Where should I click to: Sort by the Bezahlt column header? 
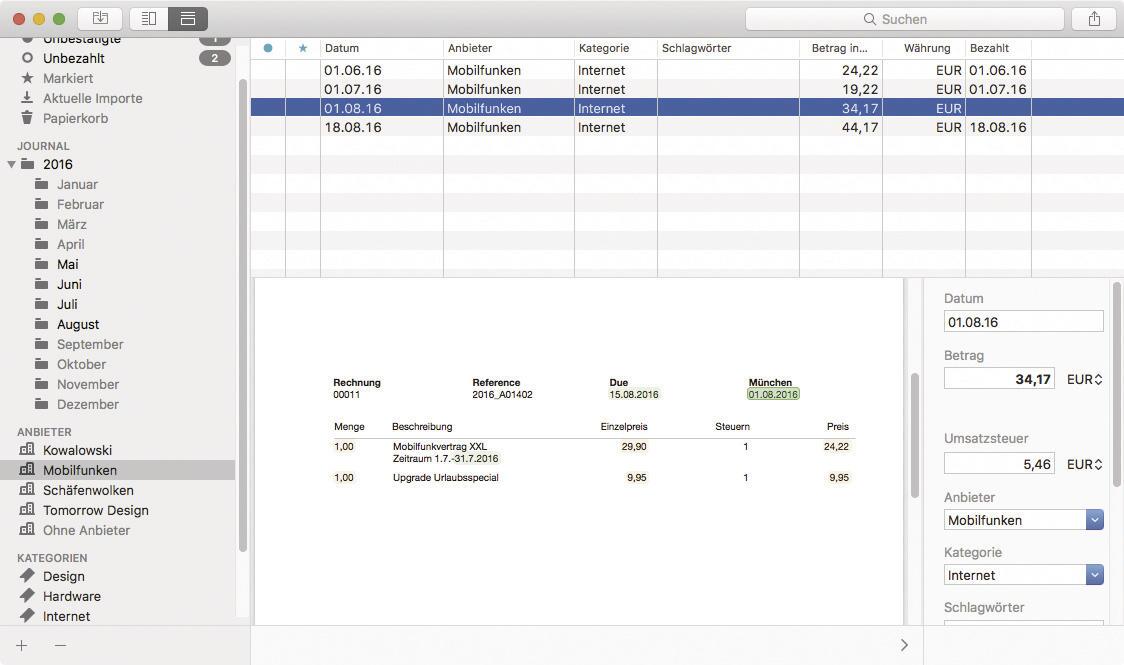pyautogui.click(x=996, y=48)
